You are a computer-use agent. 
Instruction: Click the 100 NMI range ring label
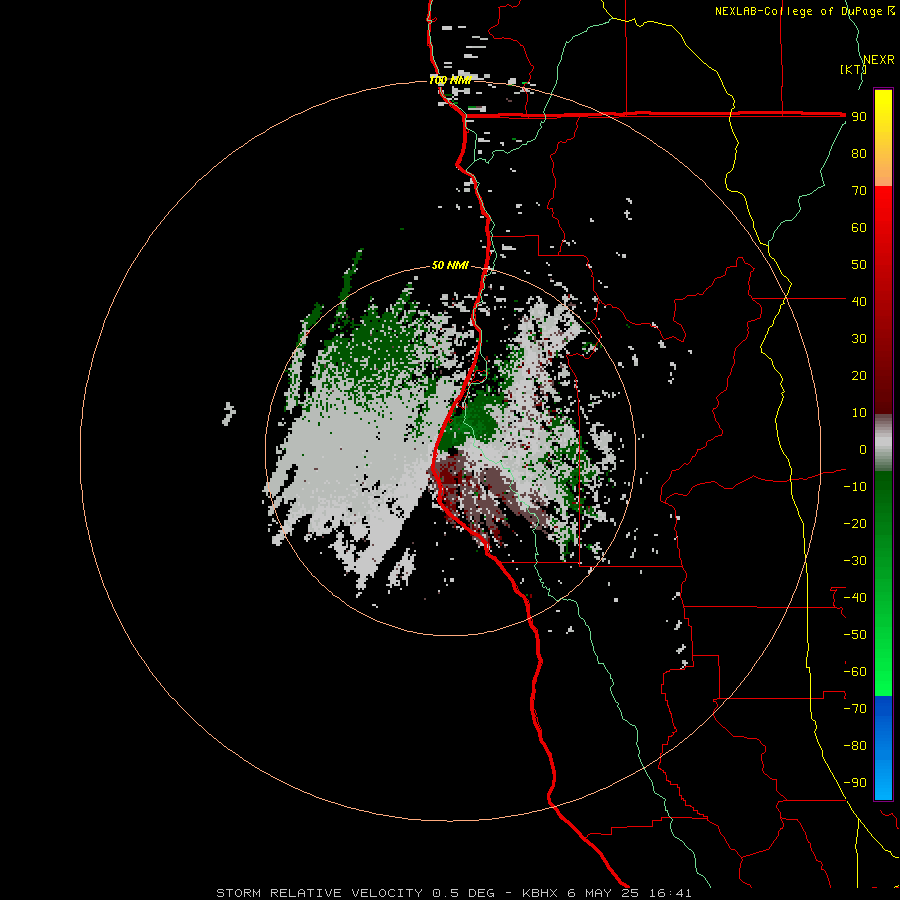[x=450, y=80]
